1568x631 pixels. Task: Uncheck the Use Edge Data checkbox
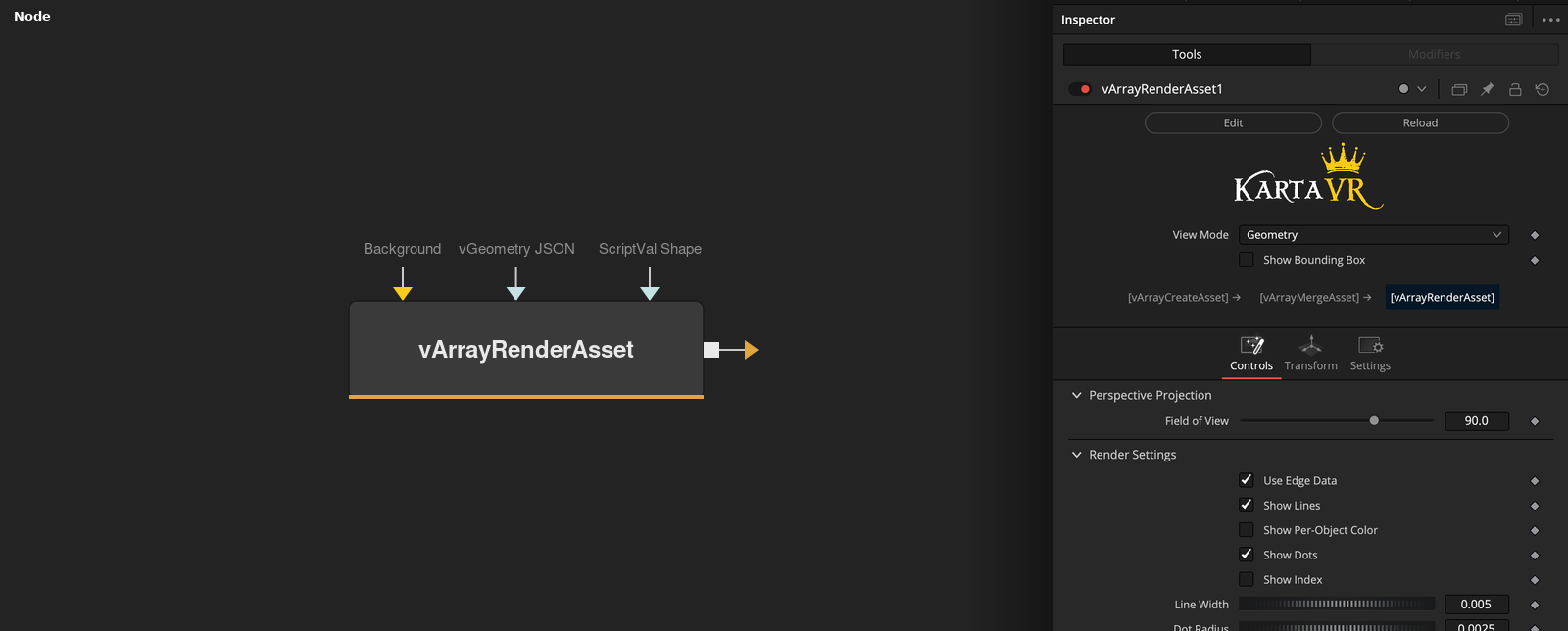pyautogui.click(x=1247, y=480)
